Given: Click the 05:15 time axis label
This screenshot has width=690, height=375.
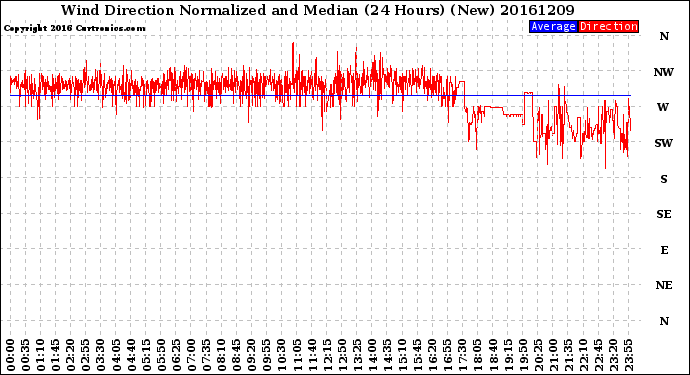Looking at the screenshot, I should coord(146,355).
